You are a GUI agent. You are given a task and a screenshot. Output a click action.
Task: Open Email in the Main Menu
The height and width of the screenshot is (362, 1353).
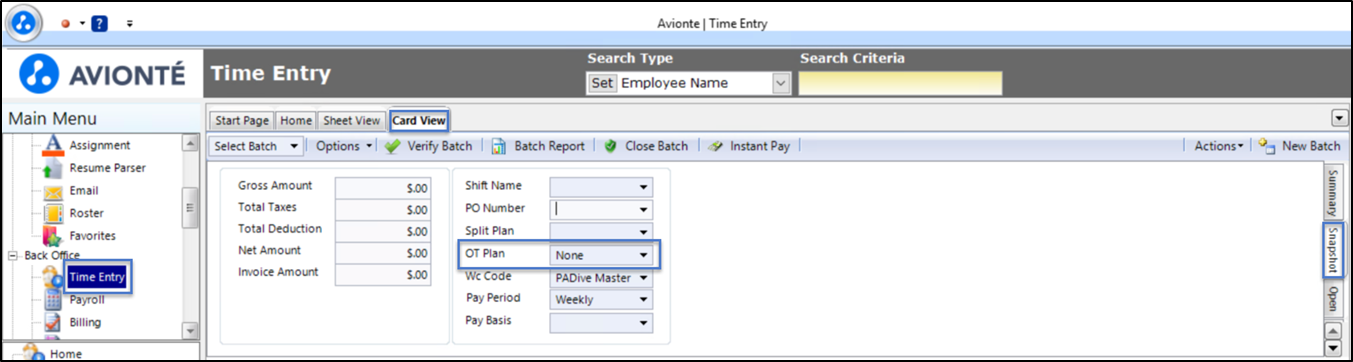84,191
